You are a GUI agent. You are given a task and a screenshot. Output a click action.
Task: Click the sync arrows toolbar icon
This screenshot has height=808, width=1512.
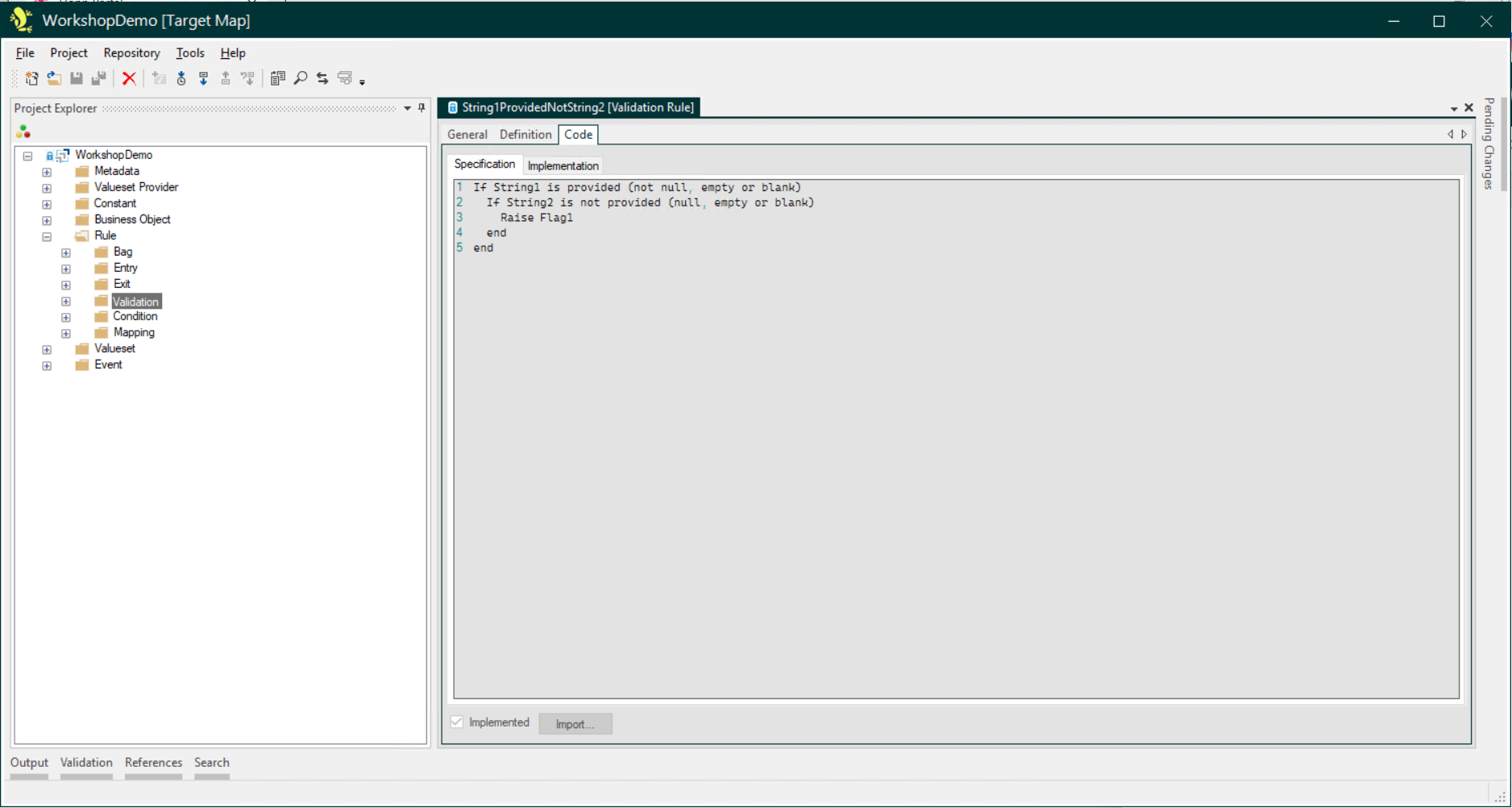[322, 78]
